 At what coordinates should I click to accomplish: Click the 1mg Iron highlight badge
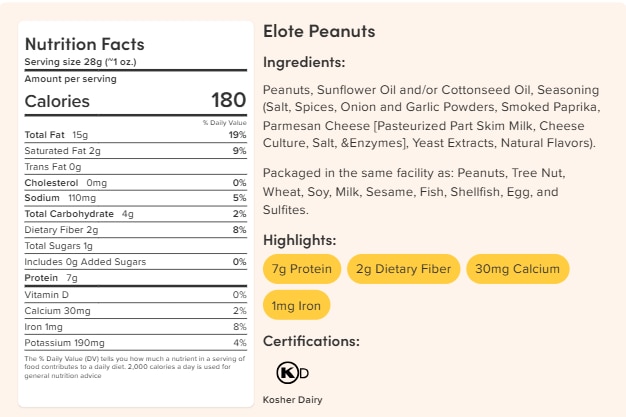[297, 304]
